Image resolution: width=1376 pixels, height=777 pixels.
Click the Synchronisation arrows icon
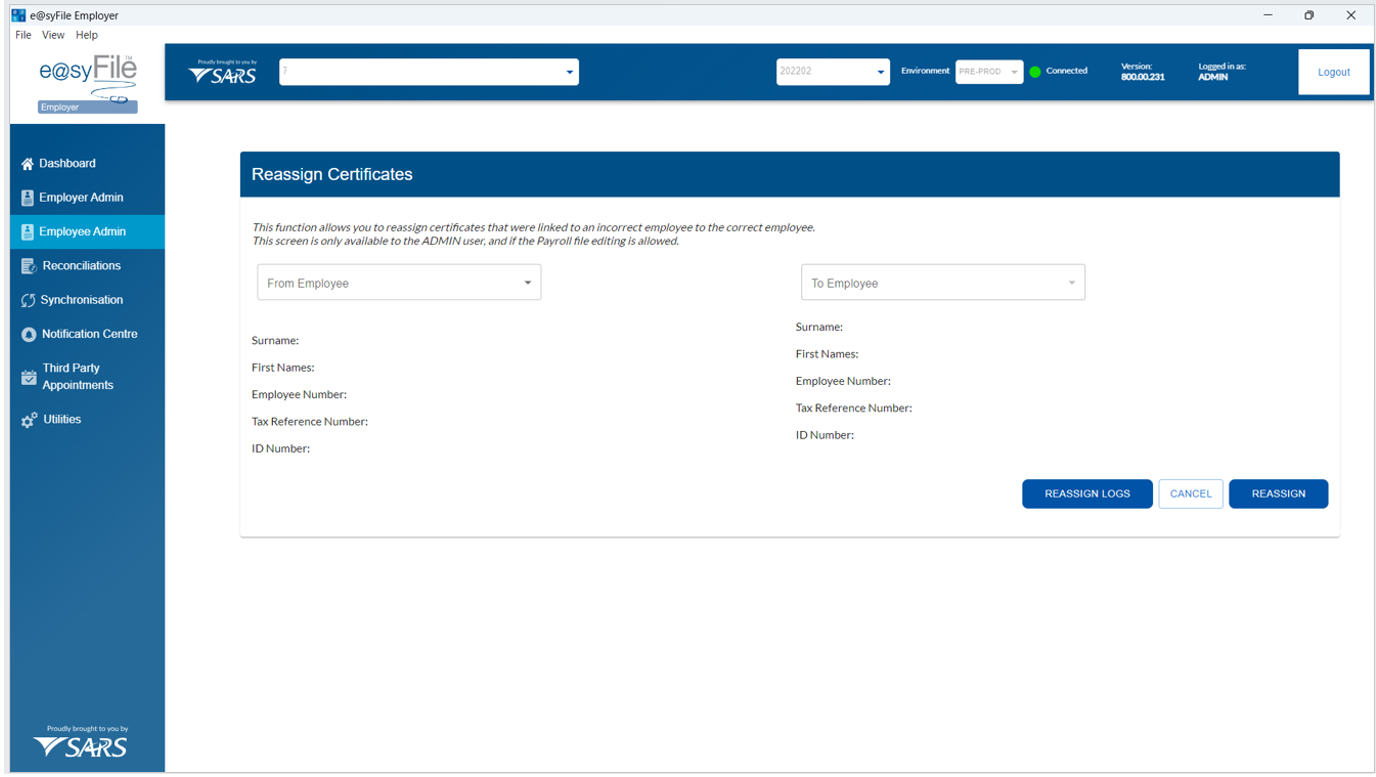pyautogui.click(x=28, y=300)
